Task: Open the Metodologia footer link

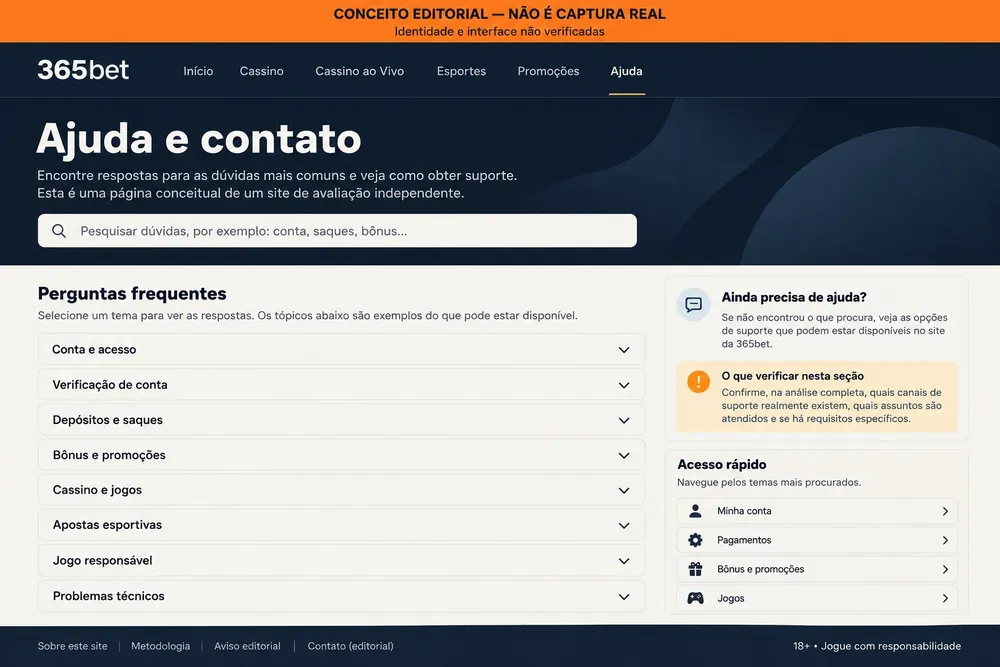Action: pos(161,646)
